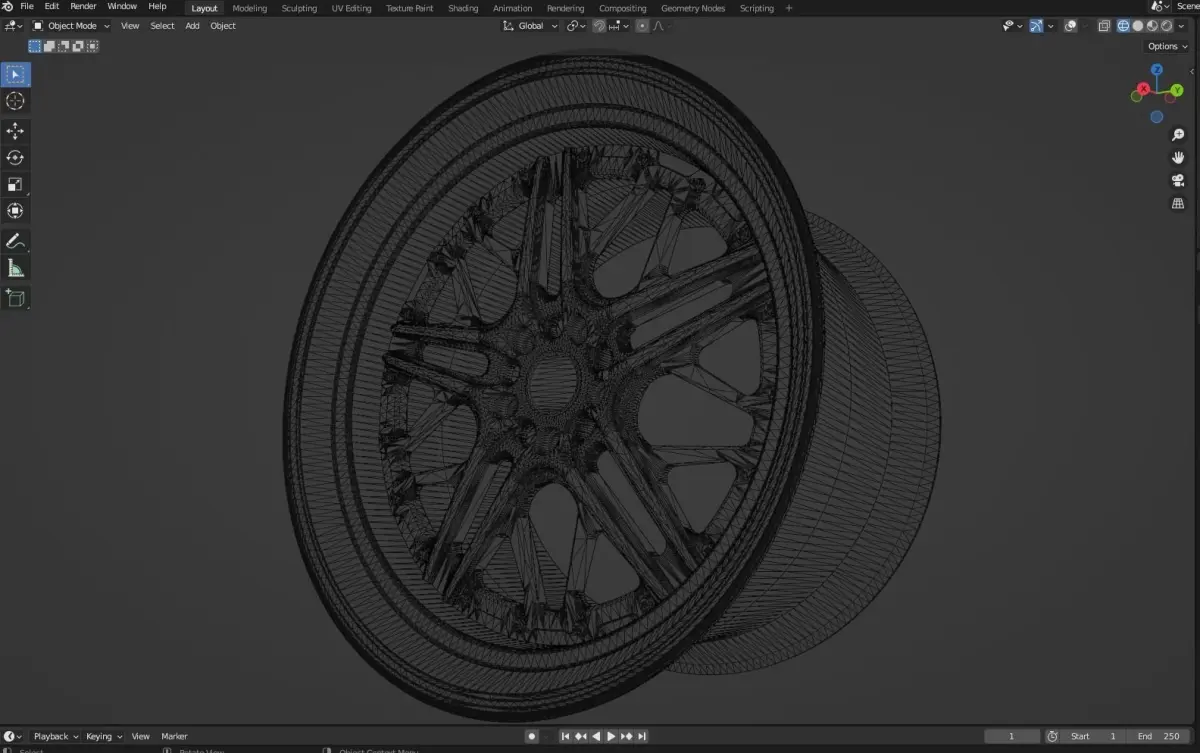The image size is (1200, 753).
Task: Open the Edit menu
Action: (x=52, y=7)
